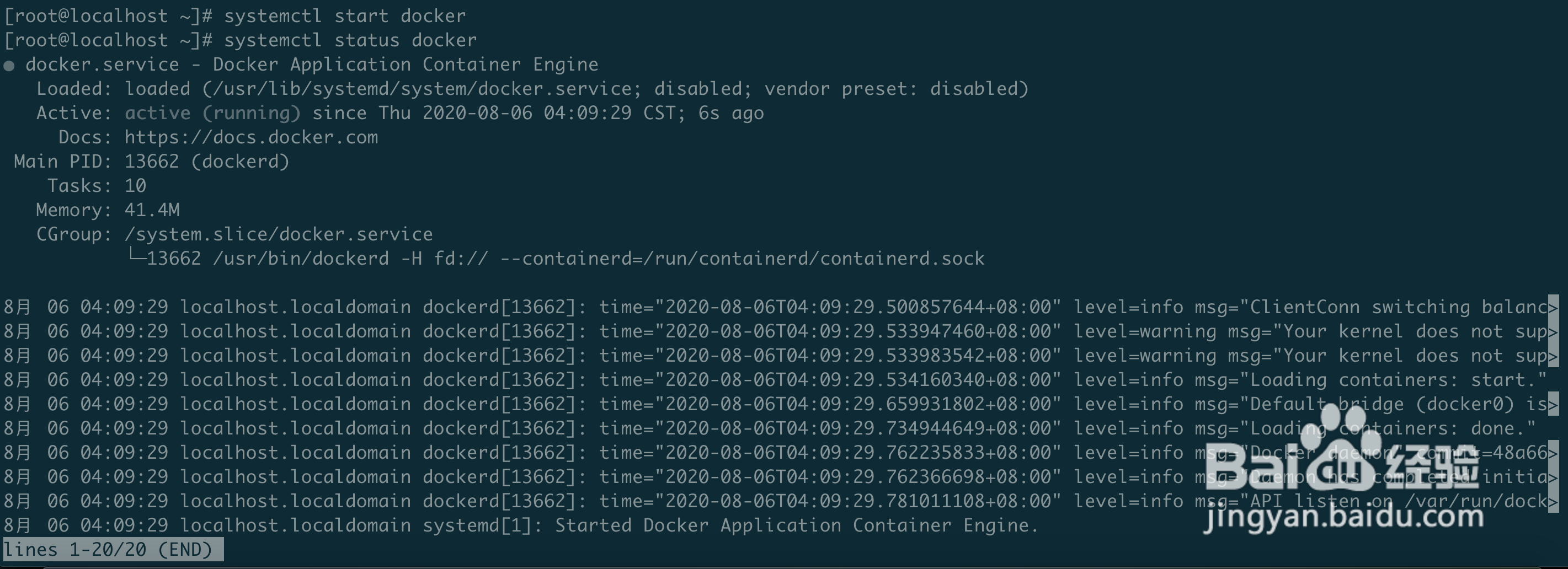Click the Memory 41.4M value
Image resolution: width=1568 pixels, height=569 pixels.
point(152,210)
